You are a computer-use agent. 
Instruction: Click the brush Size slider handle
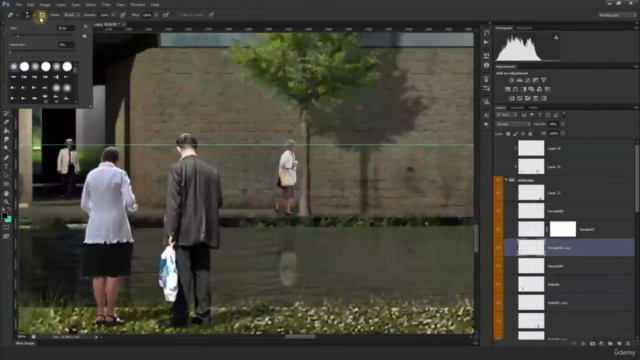[17, 36]
